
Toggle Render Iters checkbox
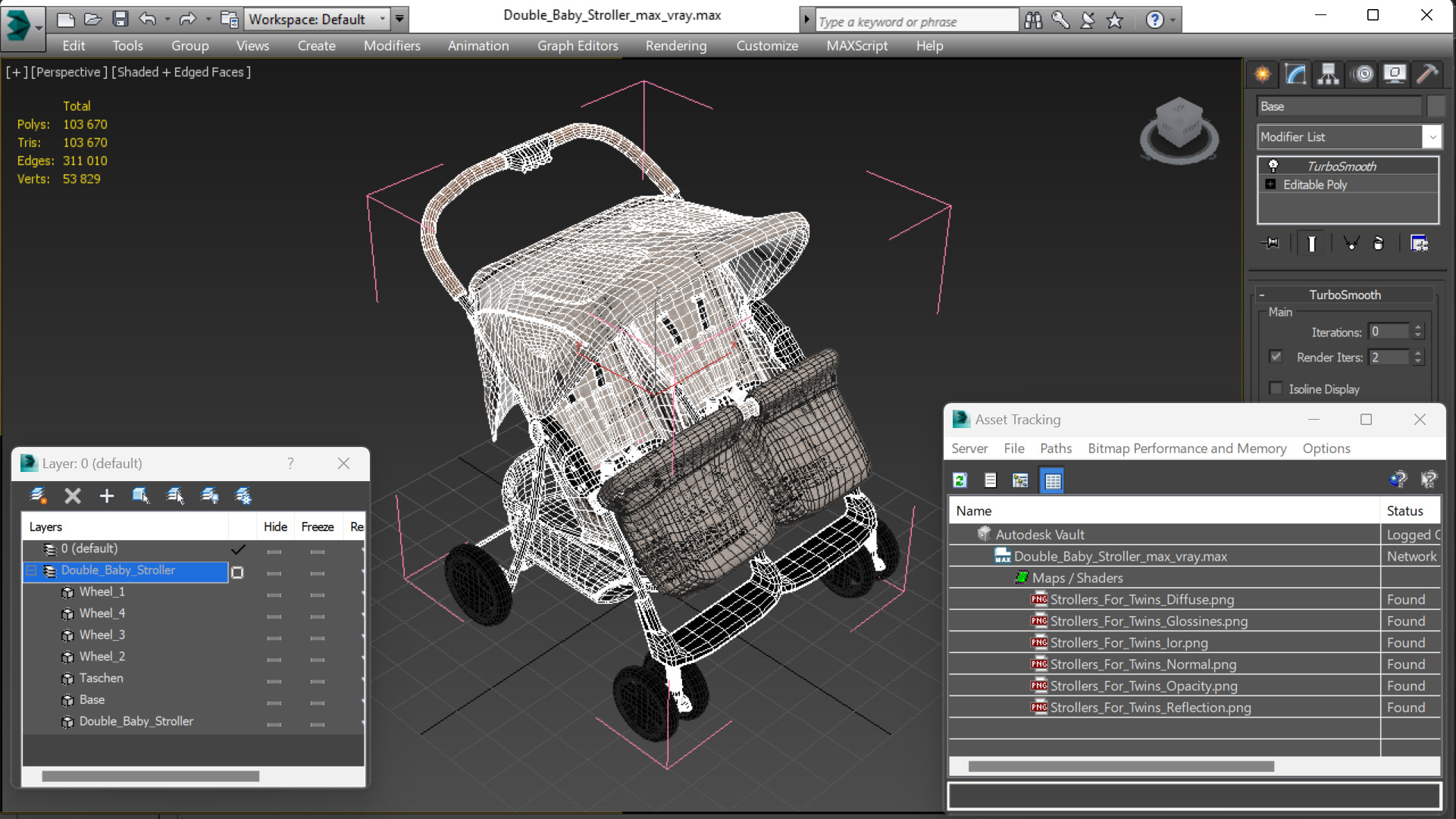click(x=1276, y=357)
